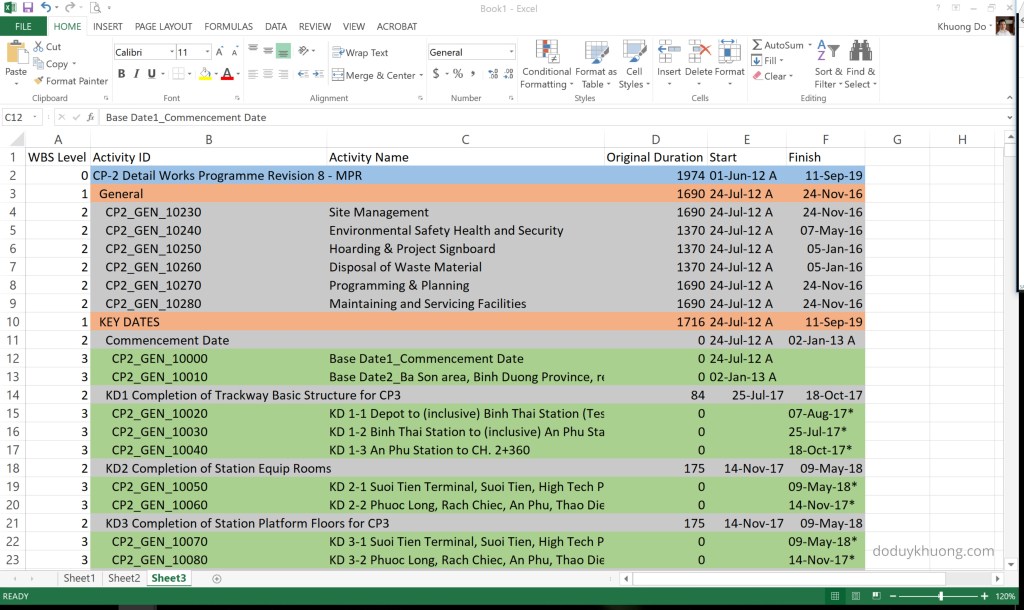
Task: Select the Format Painter tool
Action: pos(70,81)
